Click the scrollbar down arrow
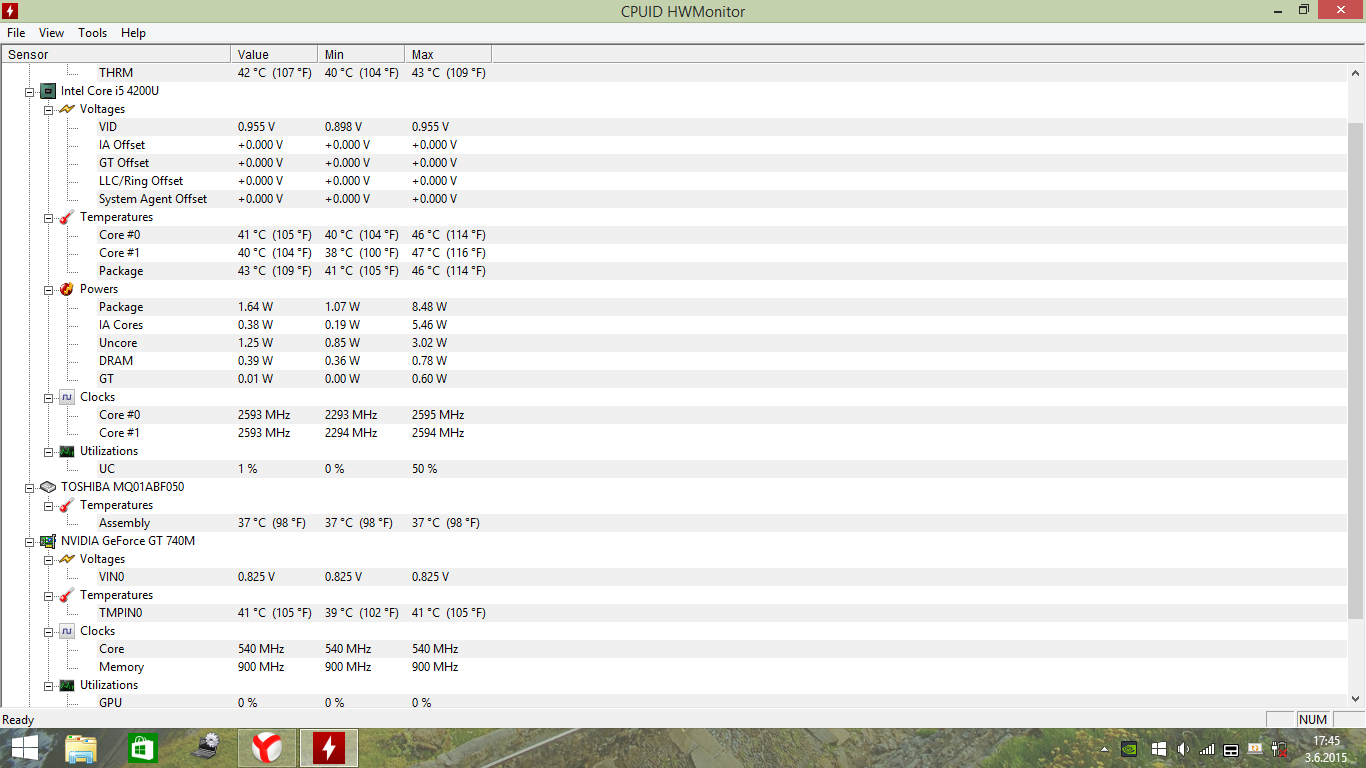 pos(1356,699)
